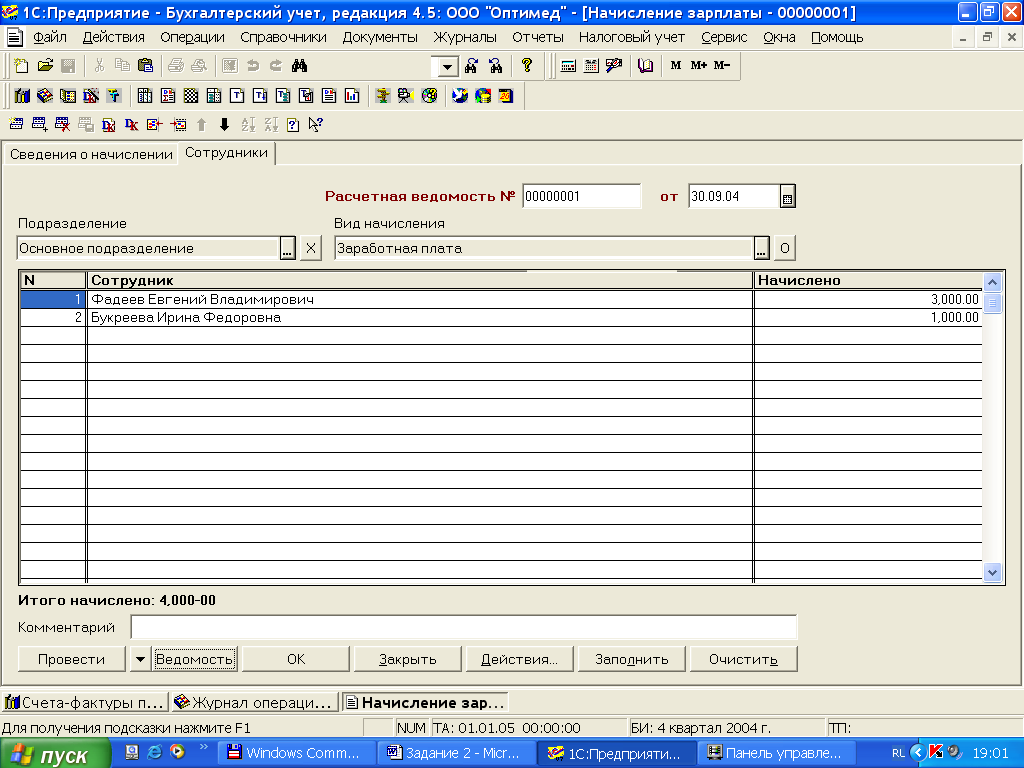Click the Комментарий input field
The height and width of the screenshot is (768, 1024).
click(464, 627)
